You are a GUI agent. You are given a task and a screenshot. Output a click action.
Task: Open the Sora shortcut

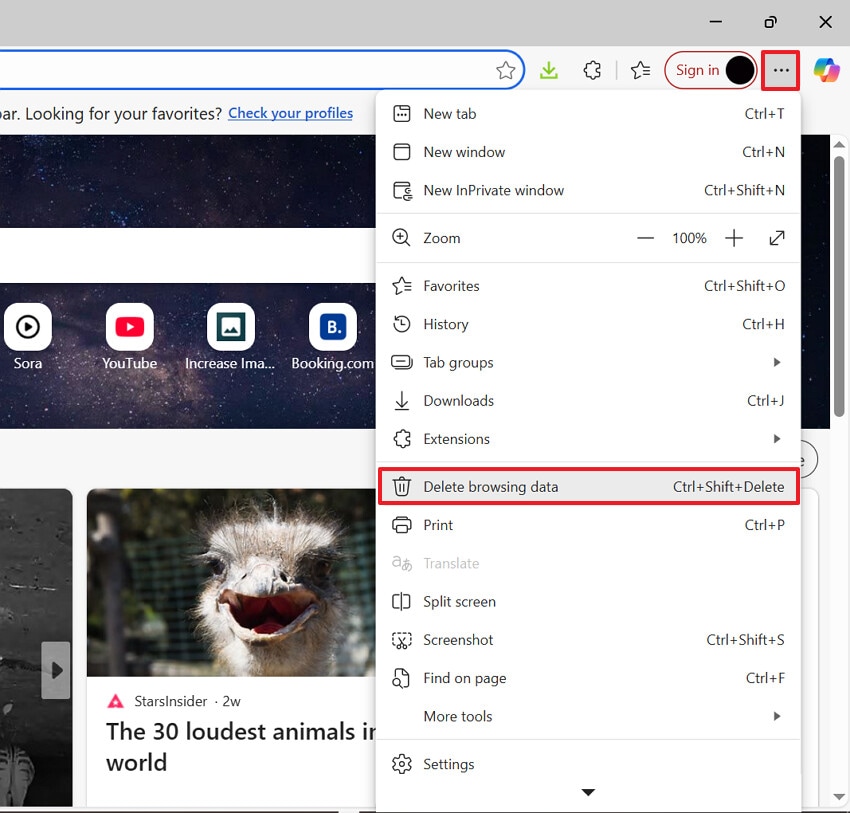tap(27, 326)
